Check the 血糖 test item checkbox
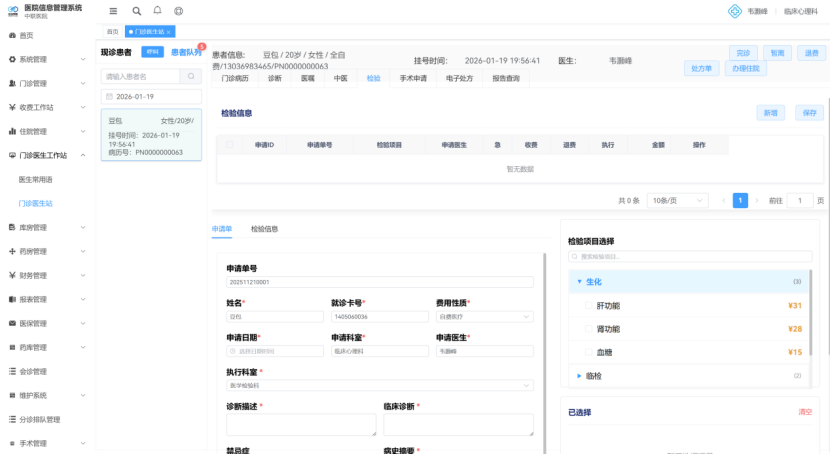The width and height of the screenshot is (830, 455). 588,352
